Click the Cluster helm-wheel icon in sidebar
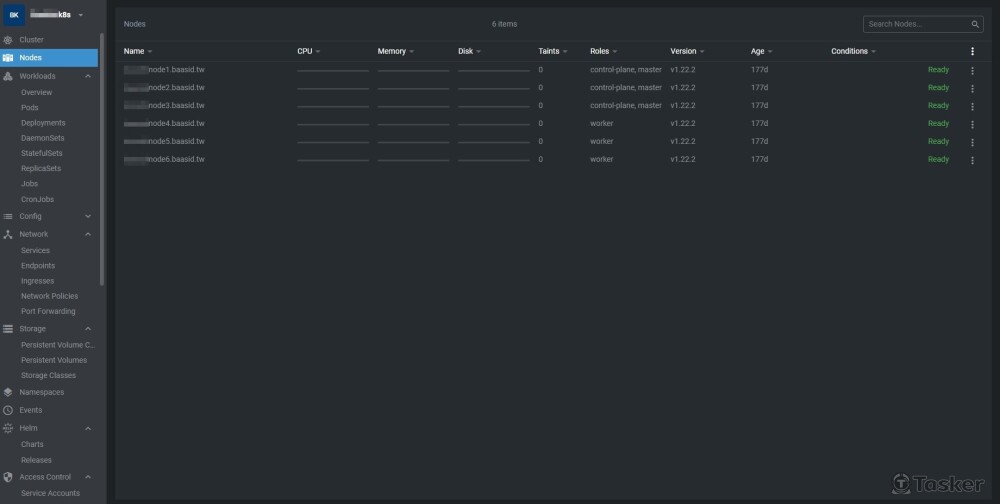The image size is (1000, 504). 9,40
